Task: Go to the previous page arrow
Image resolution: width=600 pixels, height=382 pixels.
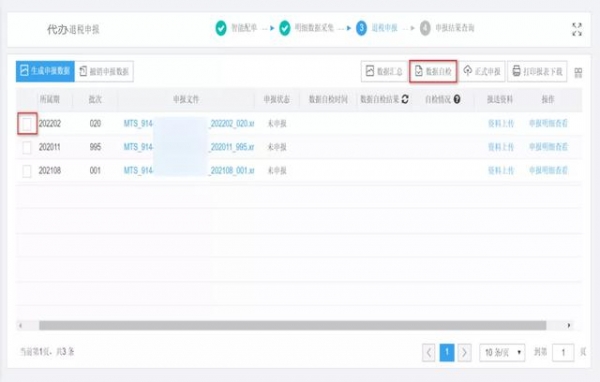Action: (x=429, y=352)
